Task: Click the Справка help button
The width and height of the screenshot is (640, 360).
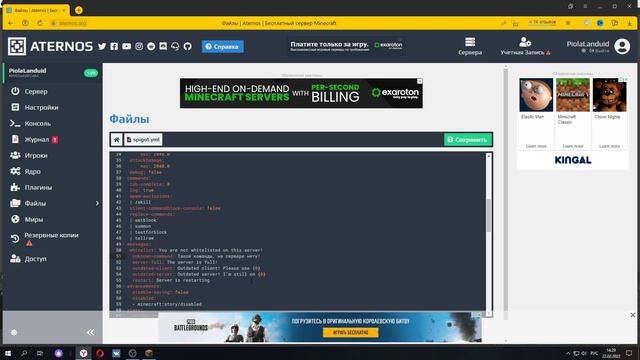Action: pyautogui.click(x=222, y=47)
